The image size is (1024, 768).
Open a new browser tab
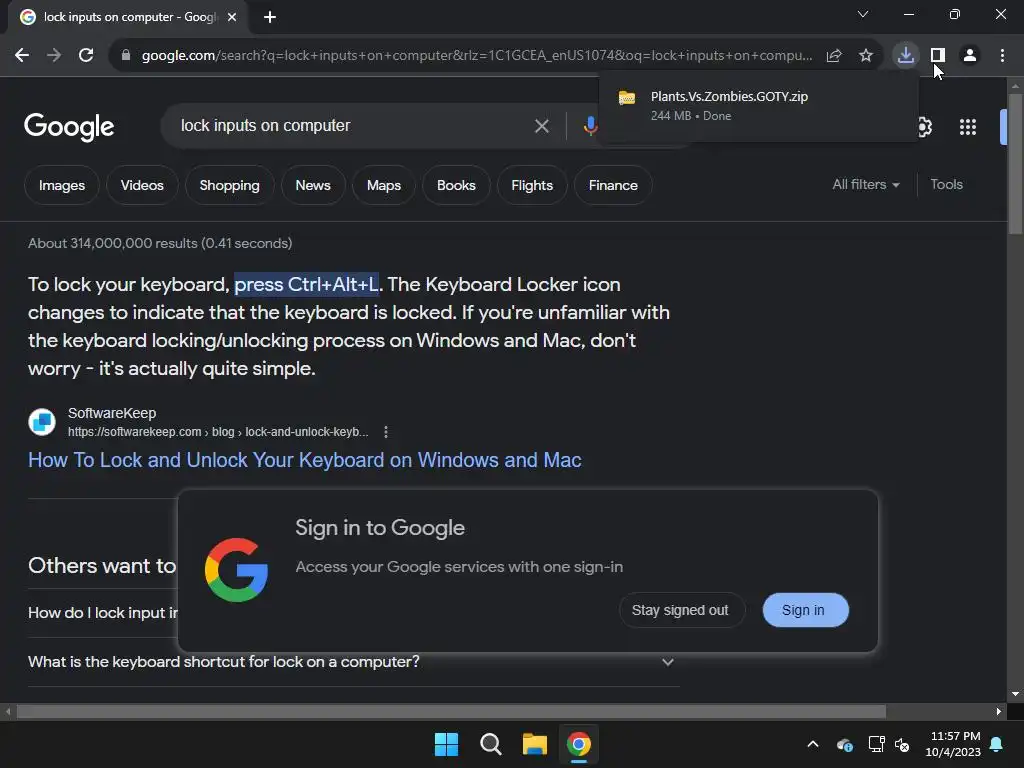270,17
